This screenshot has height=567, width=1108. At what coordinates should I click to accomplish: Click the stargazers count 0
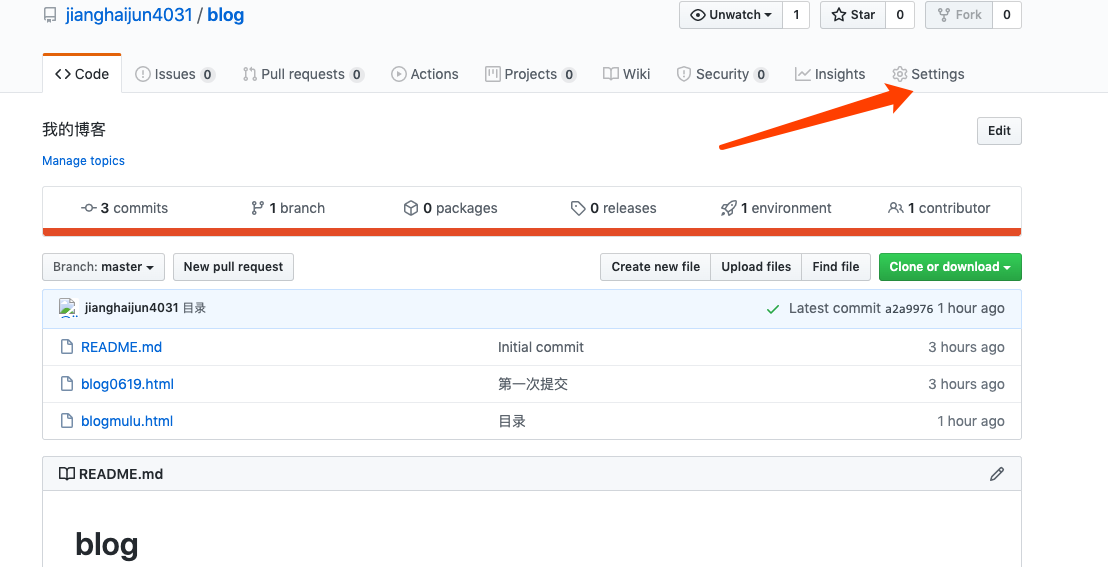pos(900,15)
